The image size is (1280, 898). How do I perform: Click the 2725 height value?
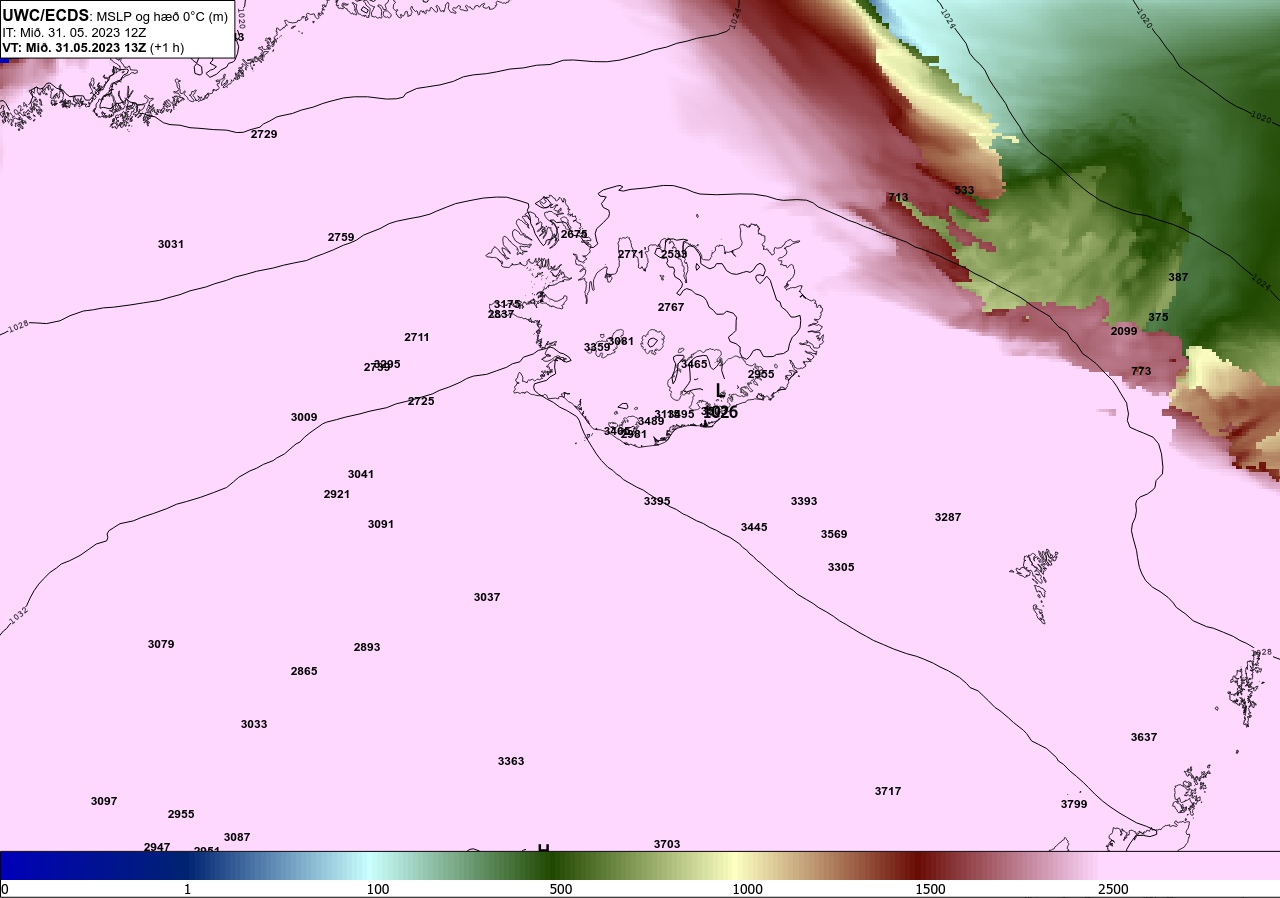point(421,401)
